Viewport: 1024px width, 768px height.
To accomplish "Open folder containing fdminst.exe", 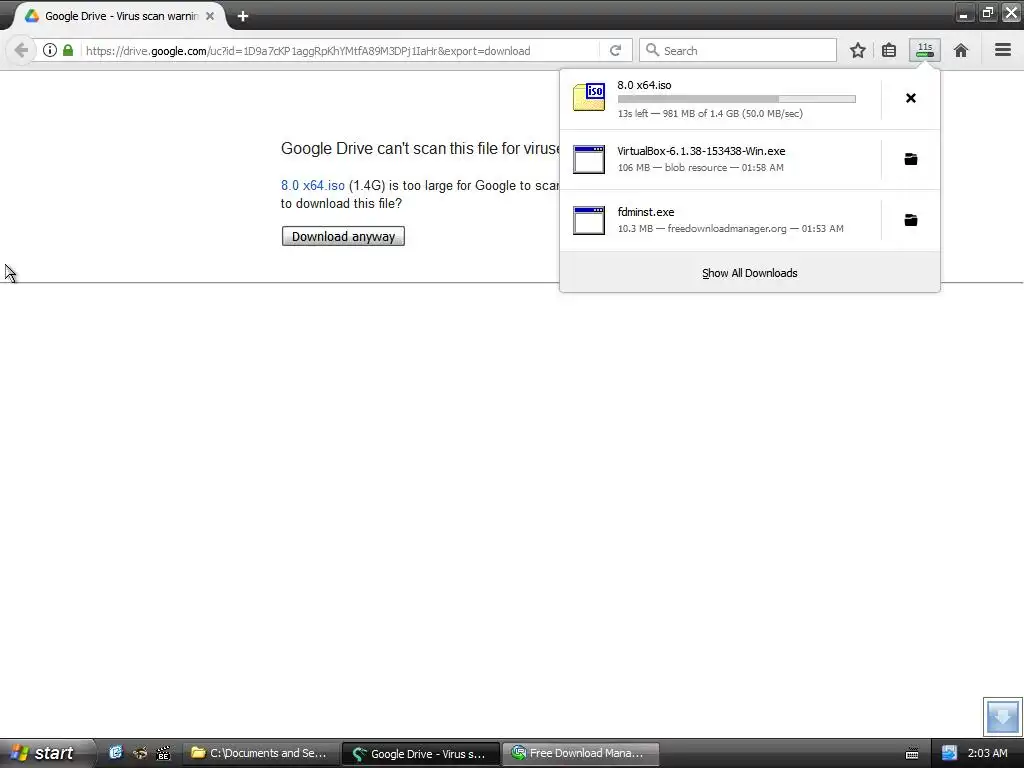I will (x=911, y=220).
